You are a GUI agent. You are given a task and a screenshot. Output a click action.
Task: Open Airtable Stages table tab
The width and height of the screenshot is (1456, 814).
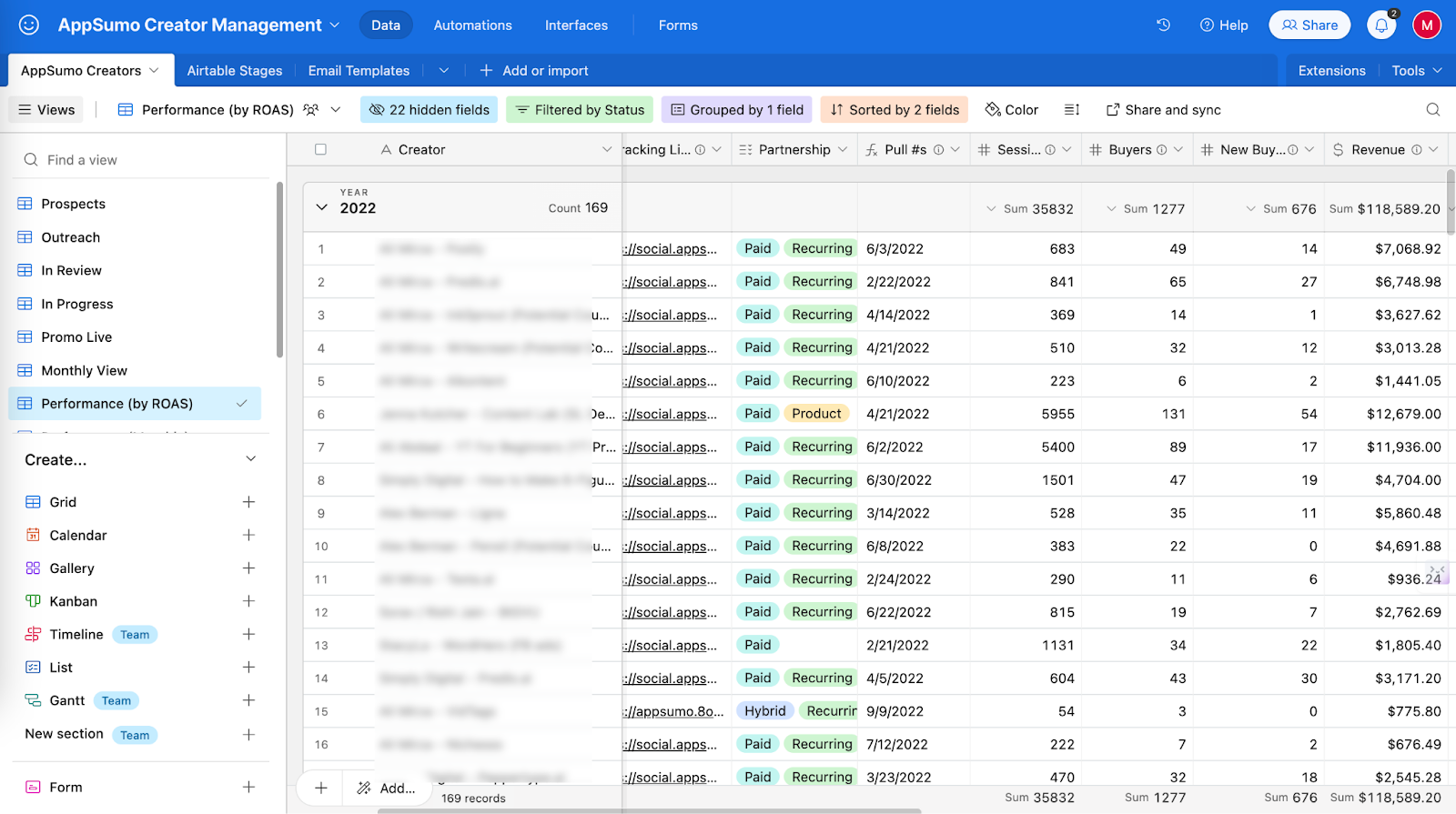pyautogui.click(x=235, y=70)
